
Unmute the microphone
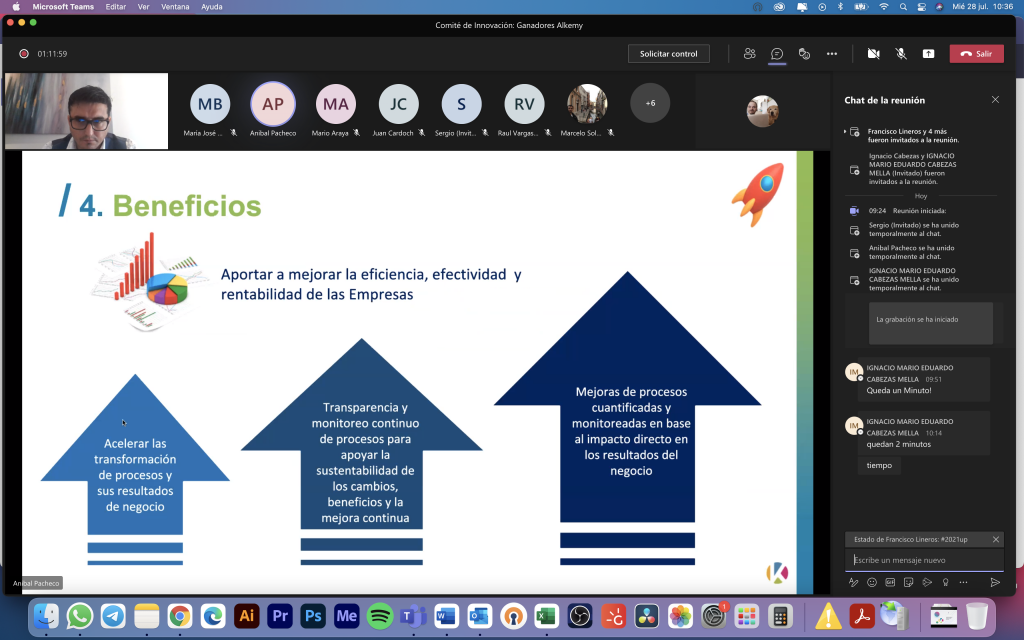pyautogui.click(x=901, y=54)
